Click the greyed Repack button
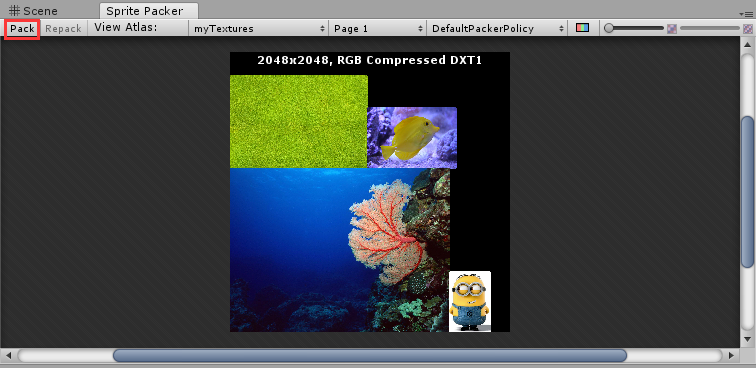 point(63,29)
